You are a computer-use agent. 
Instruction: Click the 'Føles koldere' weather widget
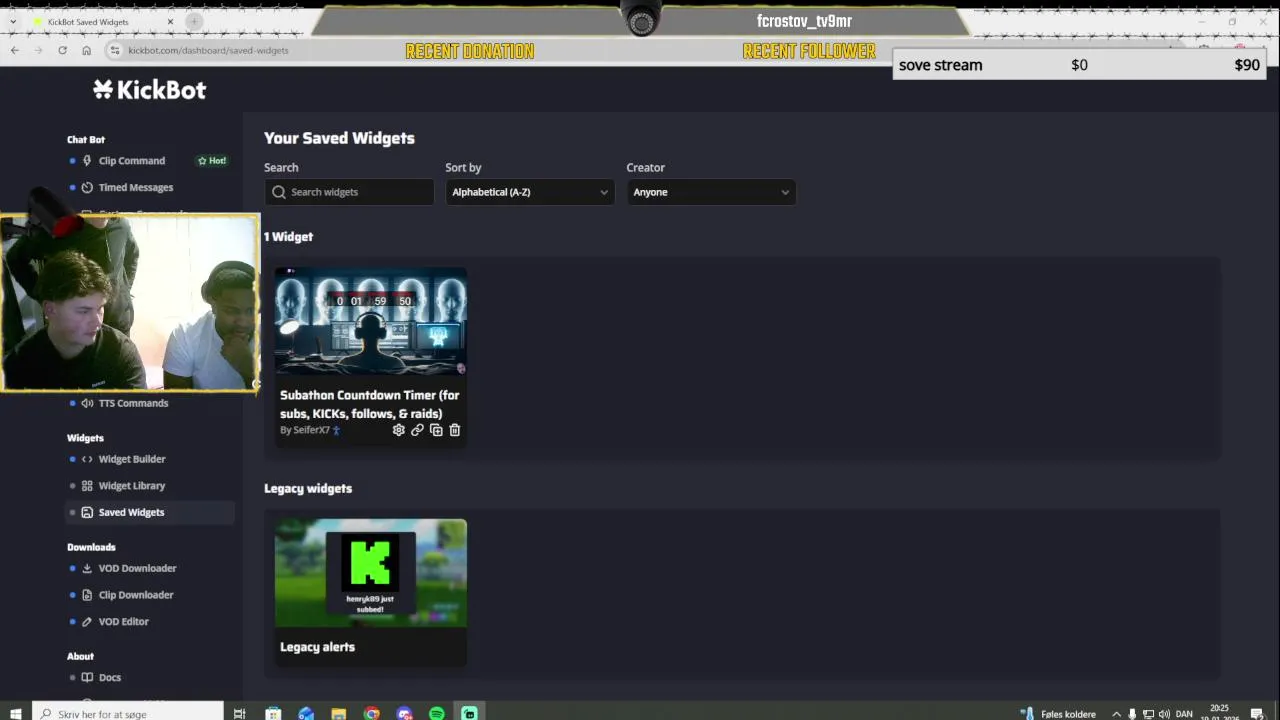pyautogui.click(x=1058, y=714)
